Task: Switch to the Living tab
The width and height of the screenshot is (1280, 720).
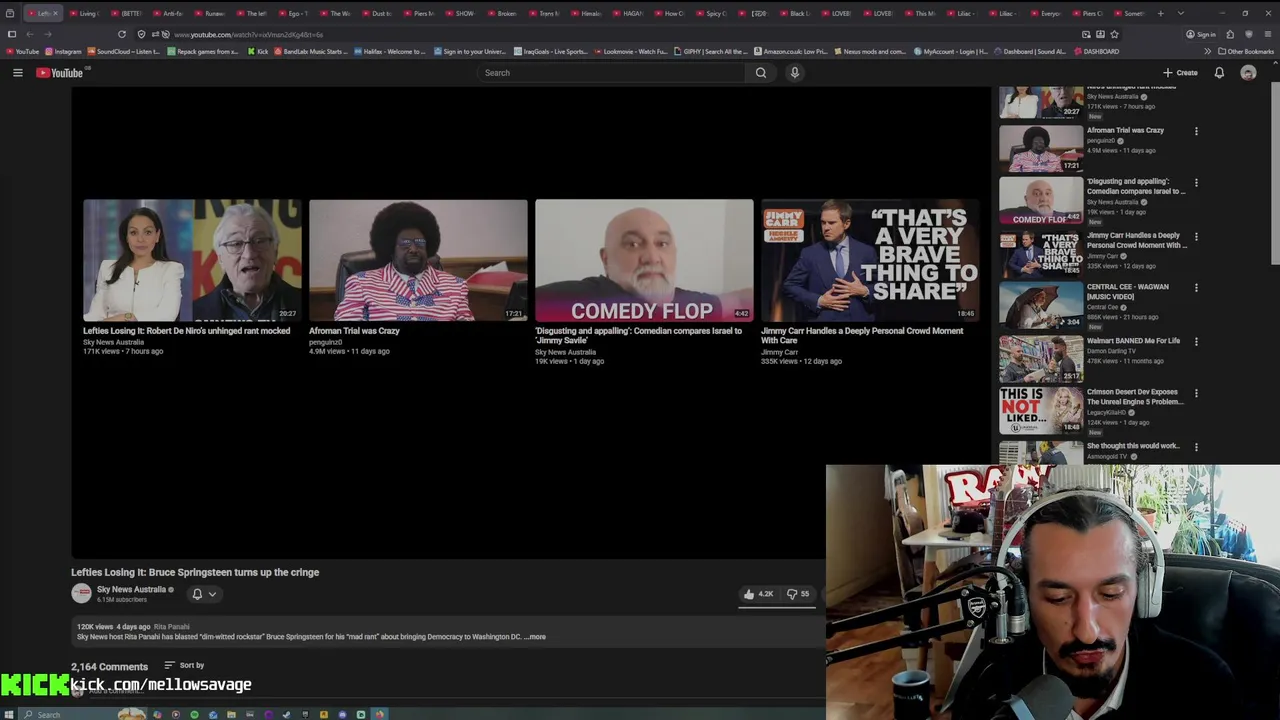Action: (85, 13)
